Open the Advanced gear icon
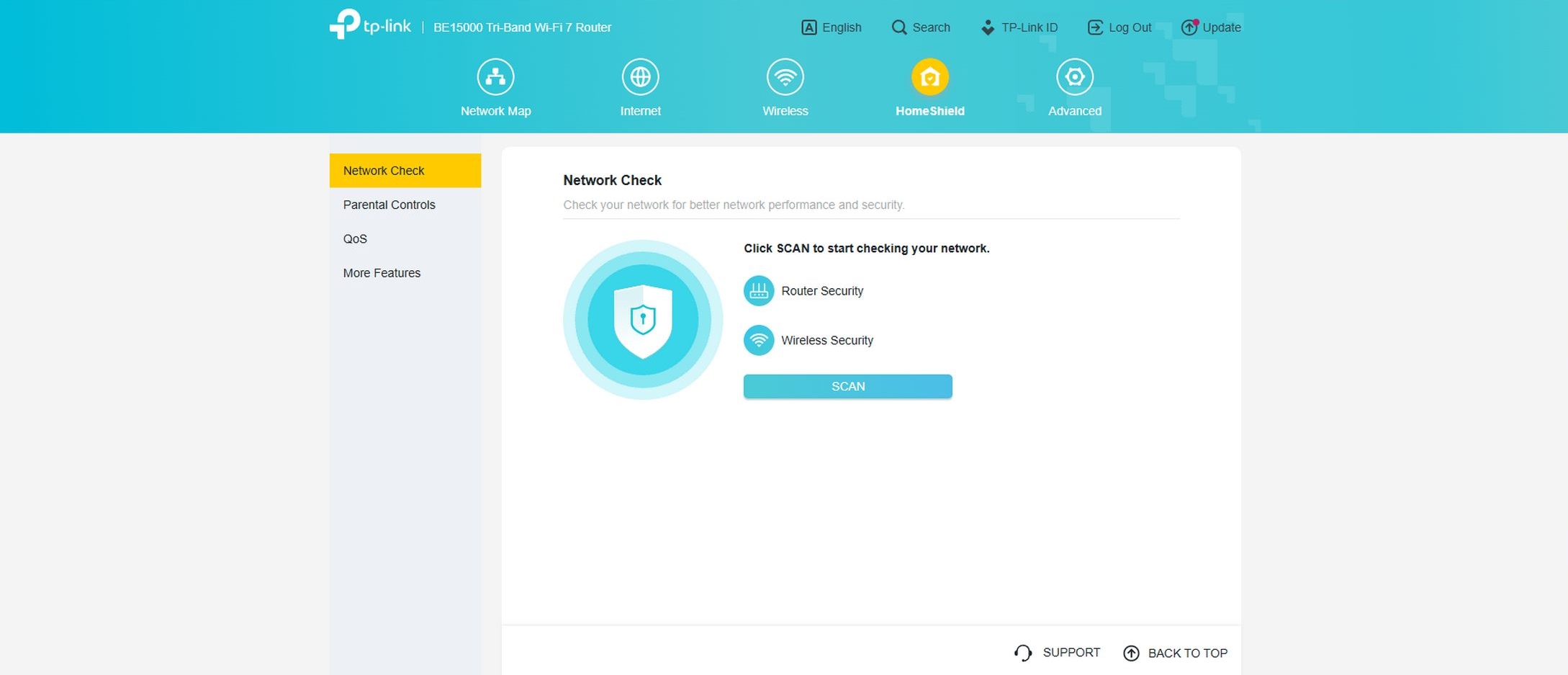 coord(1074,77)
